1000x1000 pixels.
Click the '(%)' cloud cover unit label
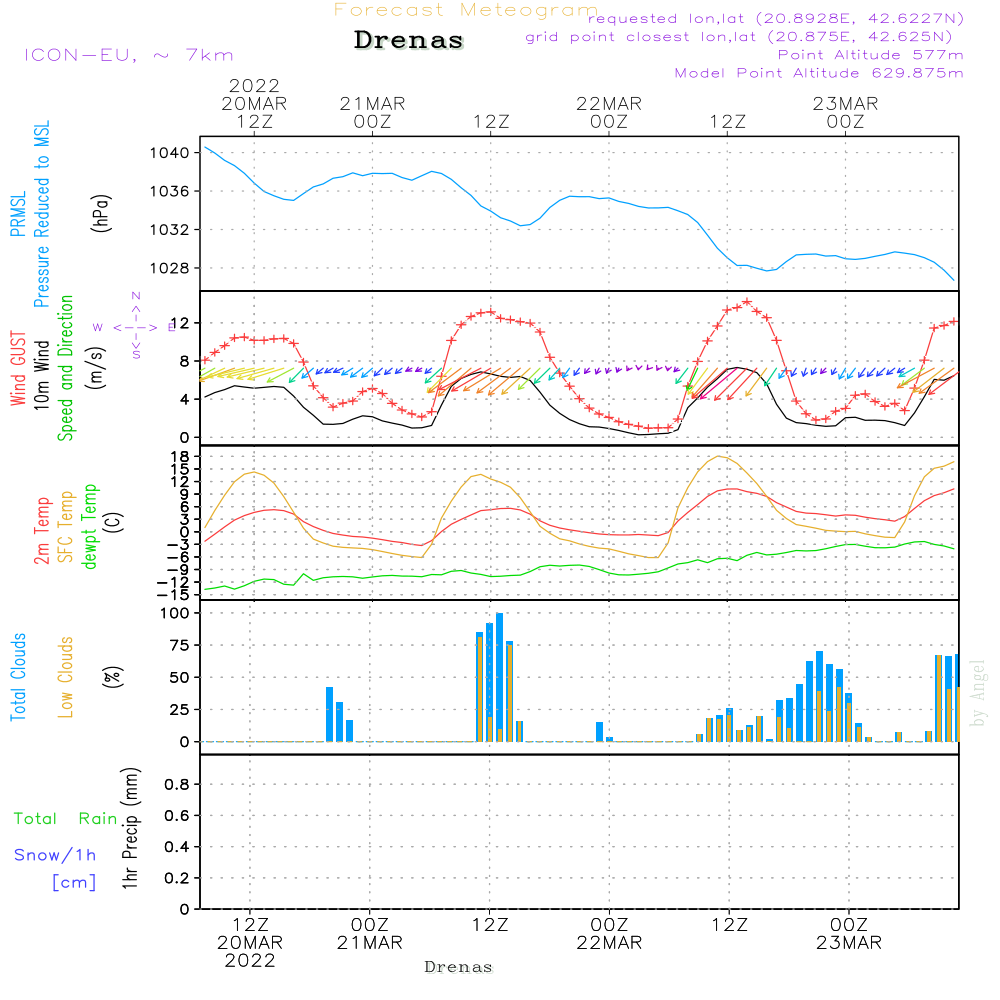[112, 677]
